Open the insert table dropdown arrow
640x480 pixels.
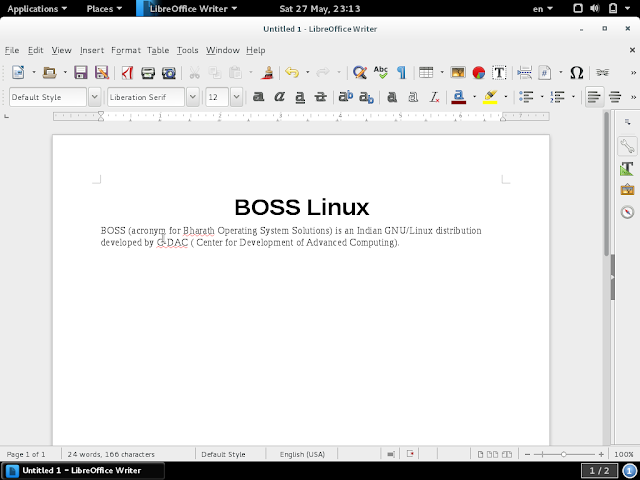(442, 73)
